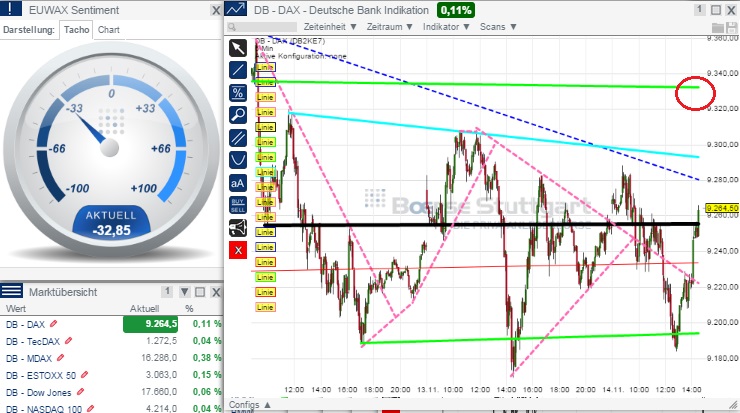Click the red X delete drawings button
The height and width of the screenshot is (413, 740).
tap(238, 250)
